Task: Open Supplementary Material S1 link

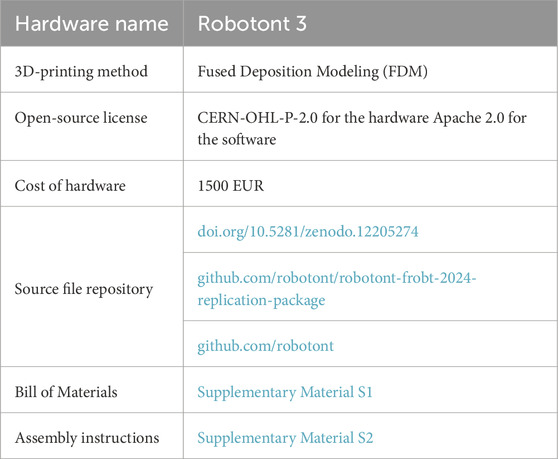Action: point(285,392)
